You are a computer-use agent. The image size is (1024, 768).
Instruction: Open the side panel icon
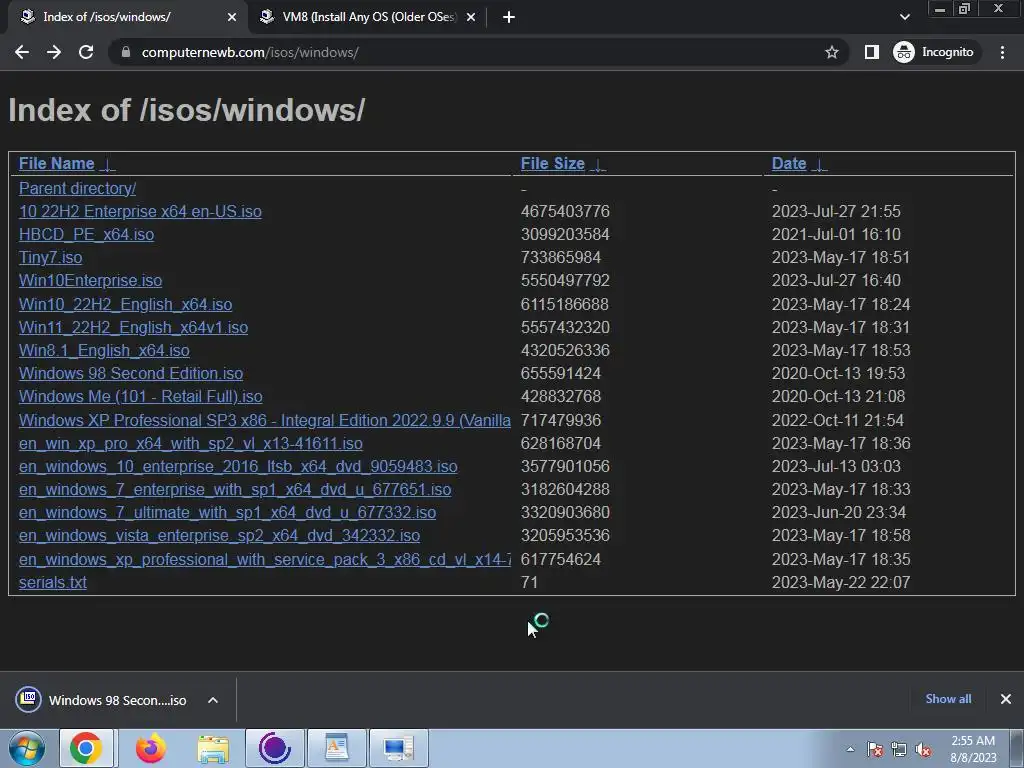[871, 52]
